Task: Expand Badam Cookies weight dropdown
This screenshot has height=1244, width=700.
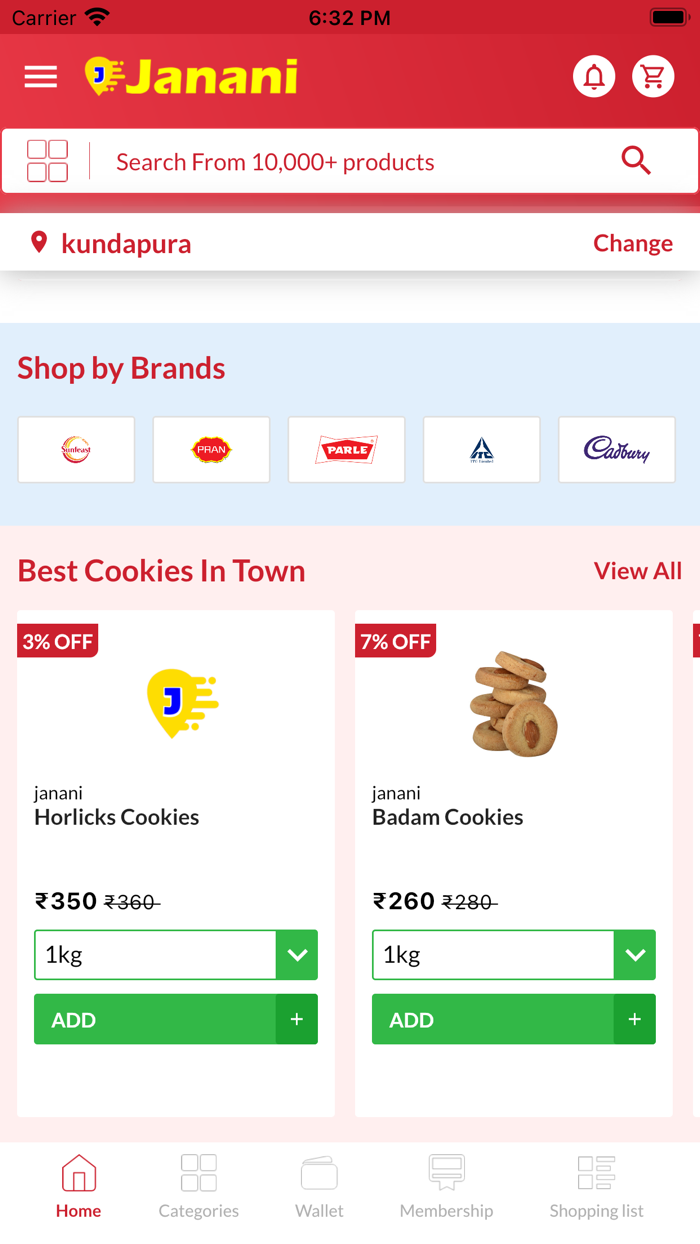Action: (x=635, y=955)
